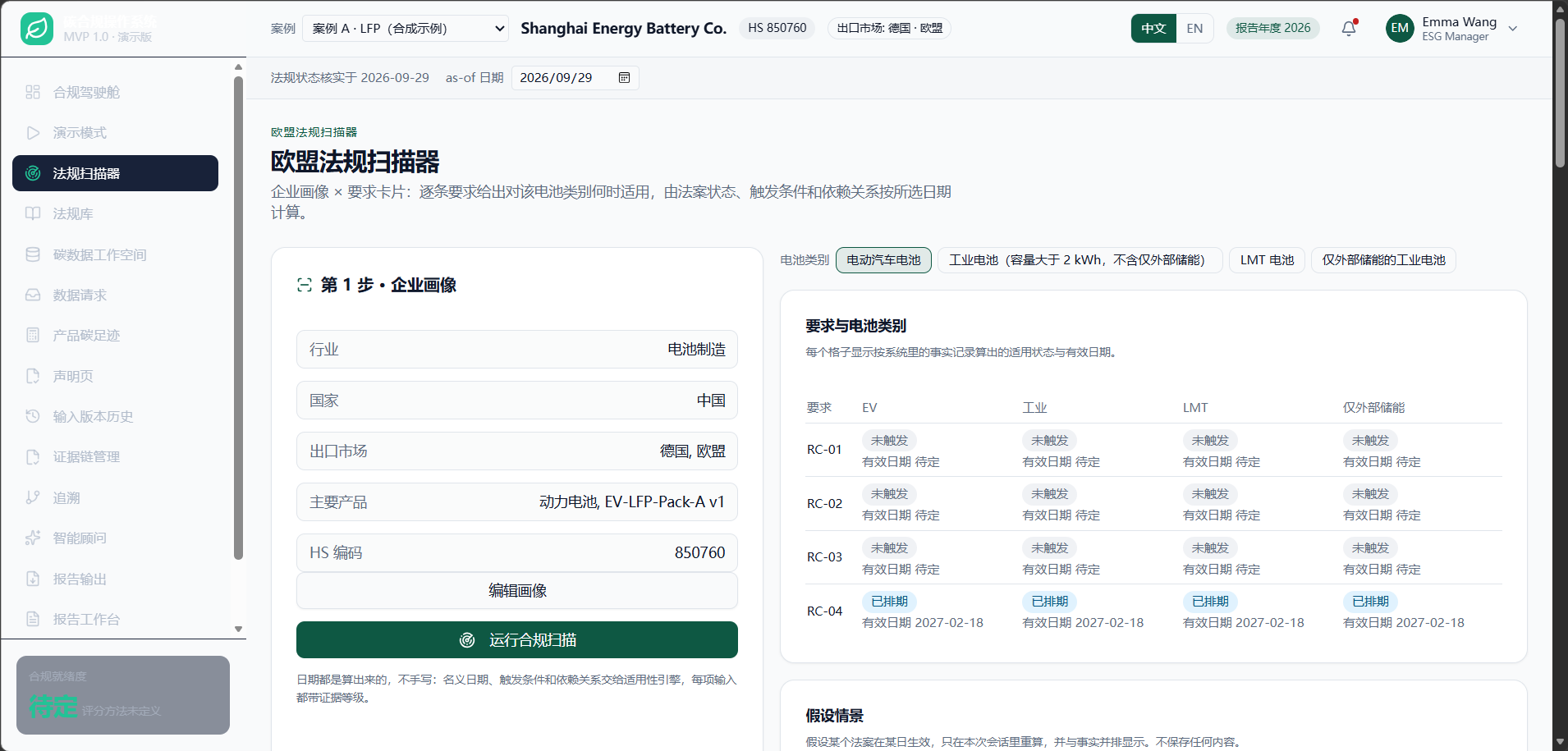Screen dimensions: 1568x751
Task: Click the 编辑画像 button
Action: click(517, 590)
